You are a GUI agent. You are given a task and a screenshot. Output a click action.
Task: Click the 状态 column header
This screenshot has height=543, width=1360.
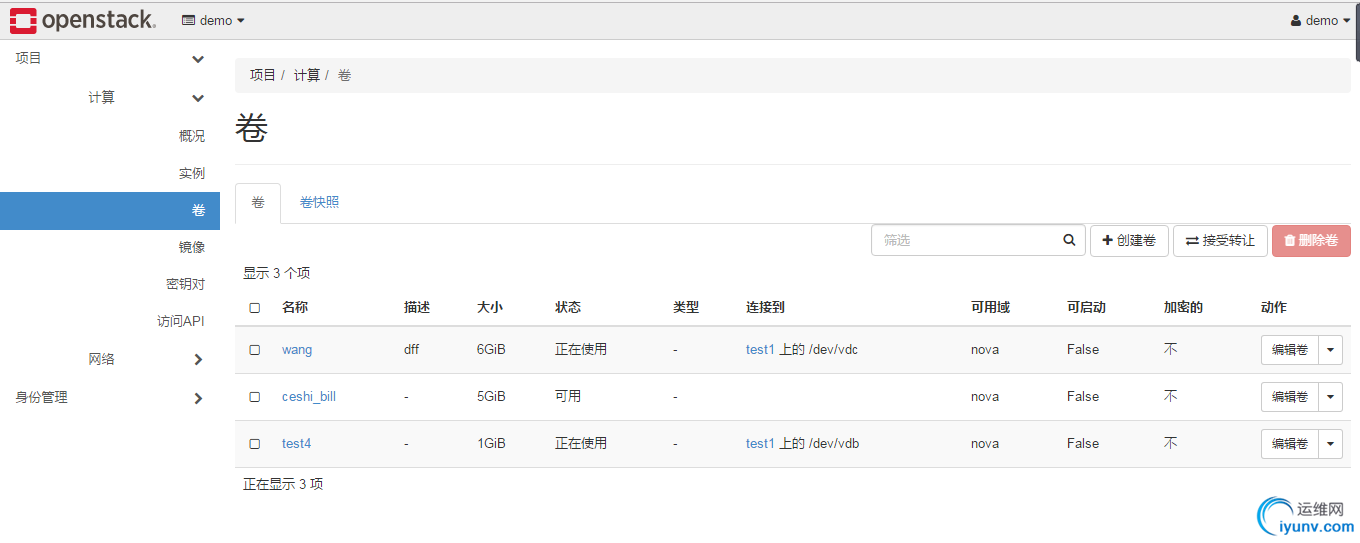pos(568,308)
